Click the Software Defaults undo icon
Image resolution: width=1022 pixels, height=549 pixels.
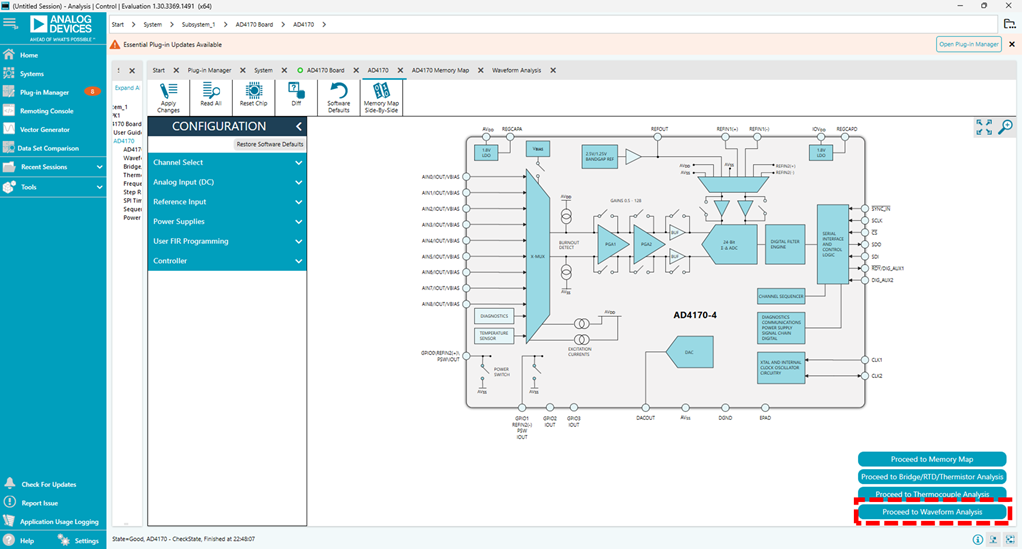pos(339,97)
